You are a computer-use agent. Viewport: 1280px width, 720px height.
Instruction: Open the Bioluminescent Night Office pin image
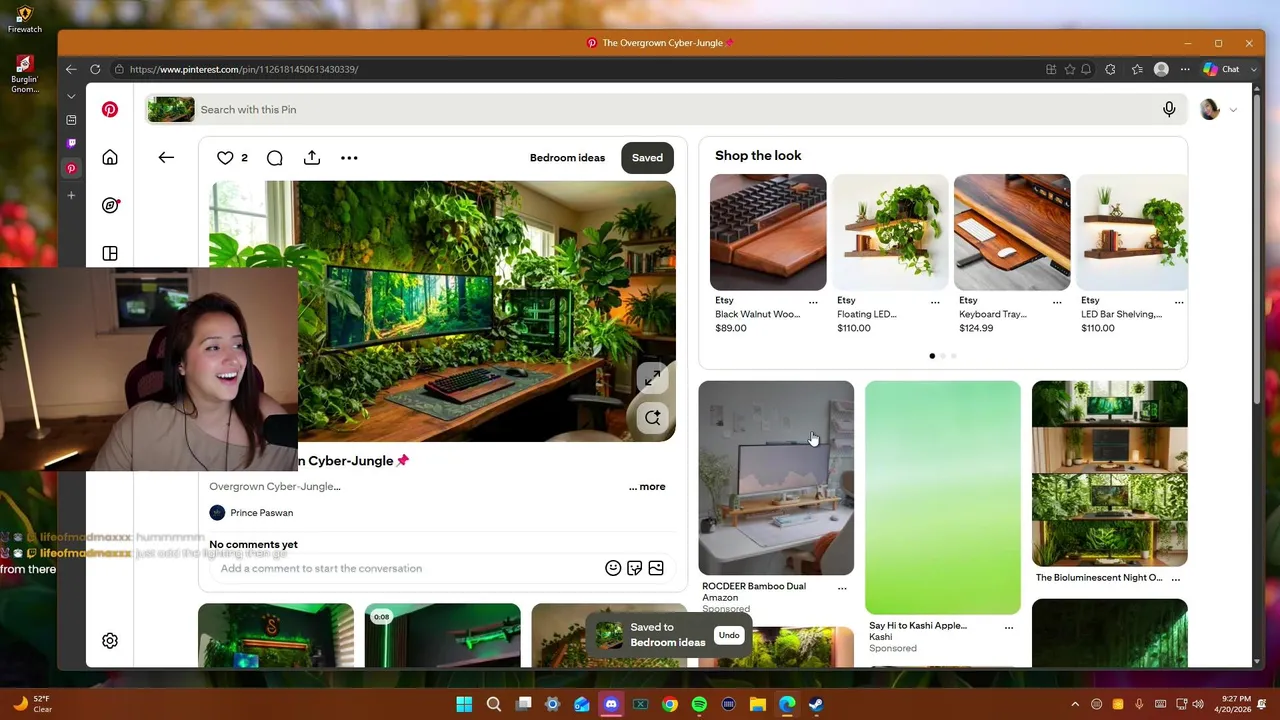(x=1110, y=473)
